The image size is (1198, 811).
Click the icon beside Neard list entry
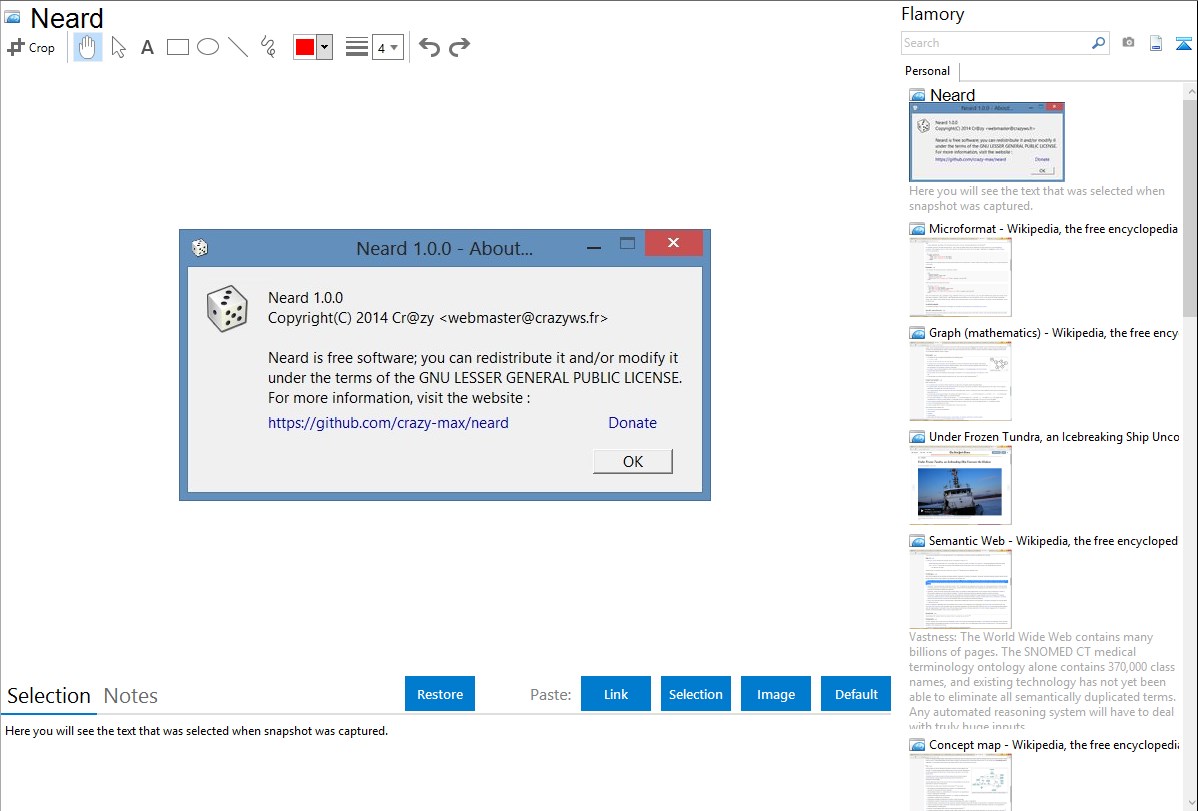917,96
